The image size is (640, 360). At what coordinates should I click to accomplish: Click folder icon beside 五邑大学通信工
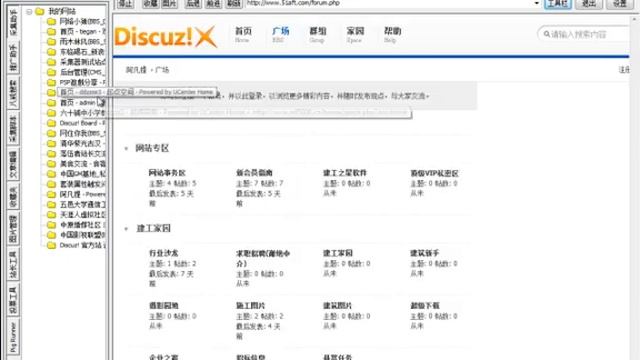coord(51,204)
